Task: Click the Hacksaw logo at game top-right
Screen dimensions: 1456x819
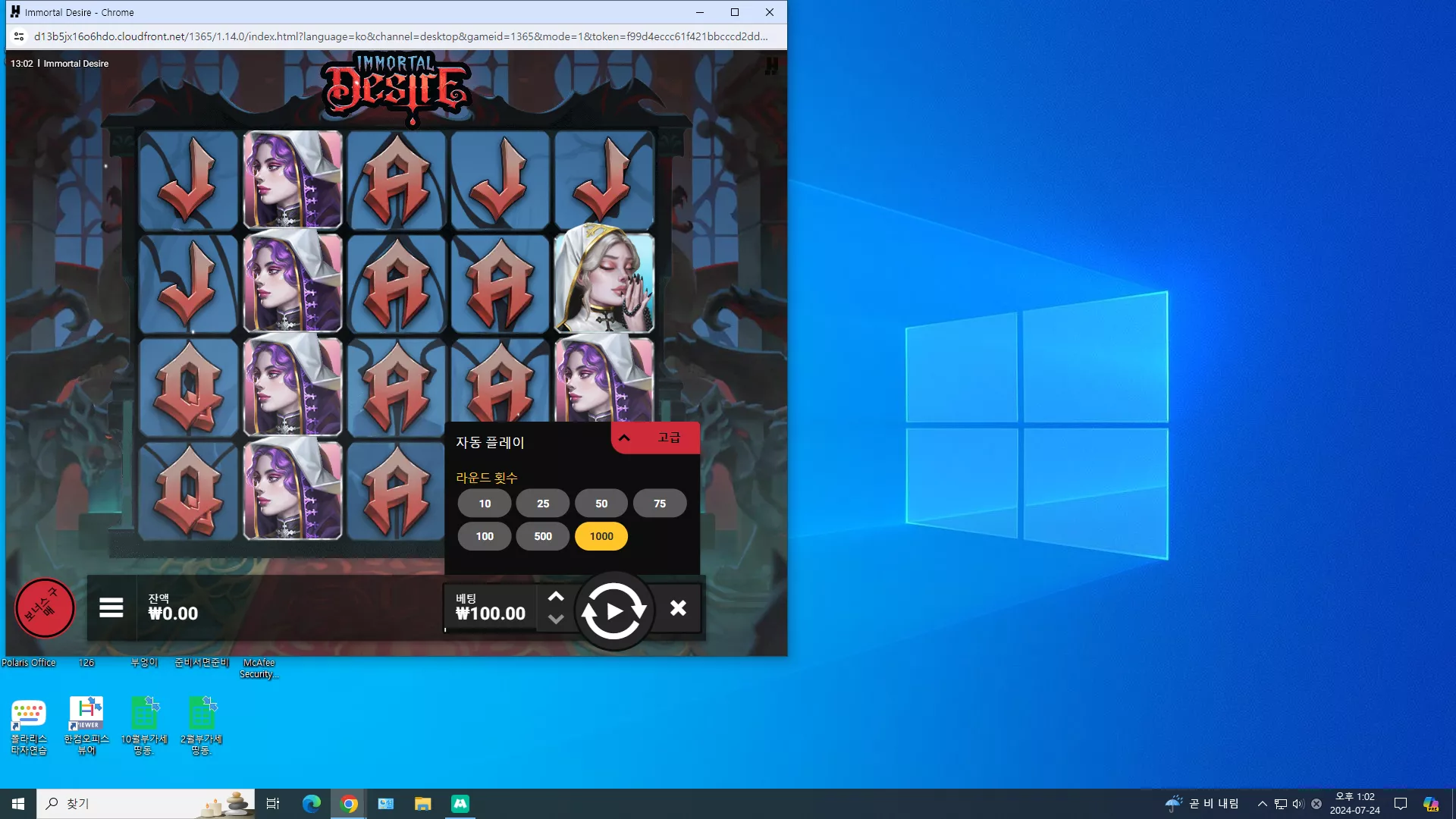Action: [x=771, y=66]
